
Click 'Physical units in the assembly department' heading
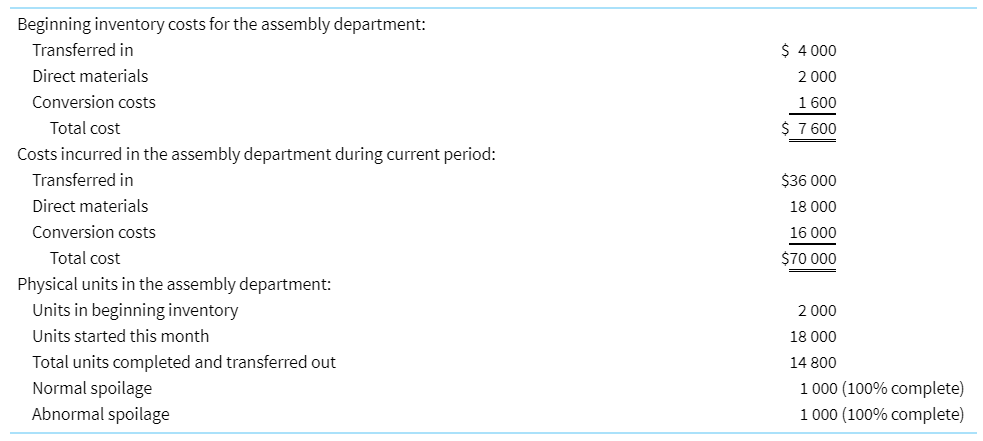click(174, 285)
